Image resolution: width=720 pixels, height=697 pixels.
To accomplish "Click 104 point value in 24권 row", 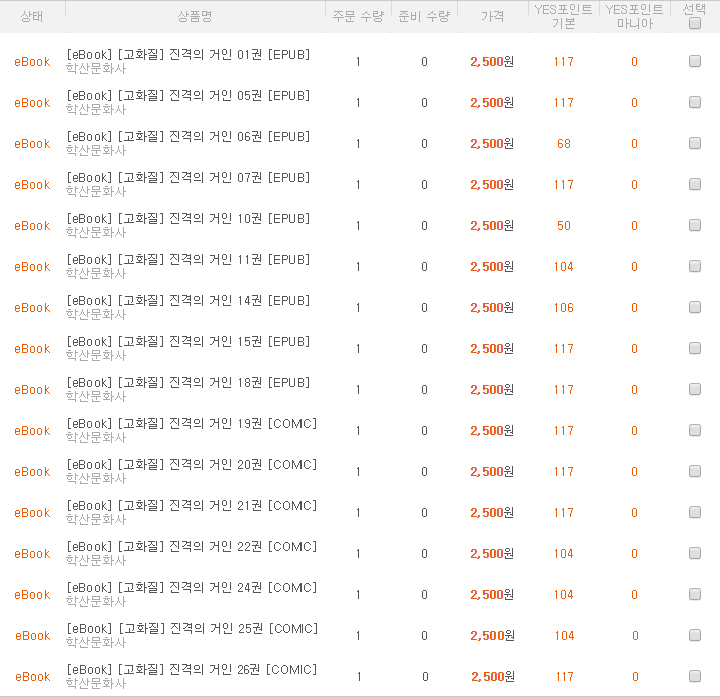I will click(x=563, y=595).
